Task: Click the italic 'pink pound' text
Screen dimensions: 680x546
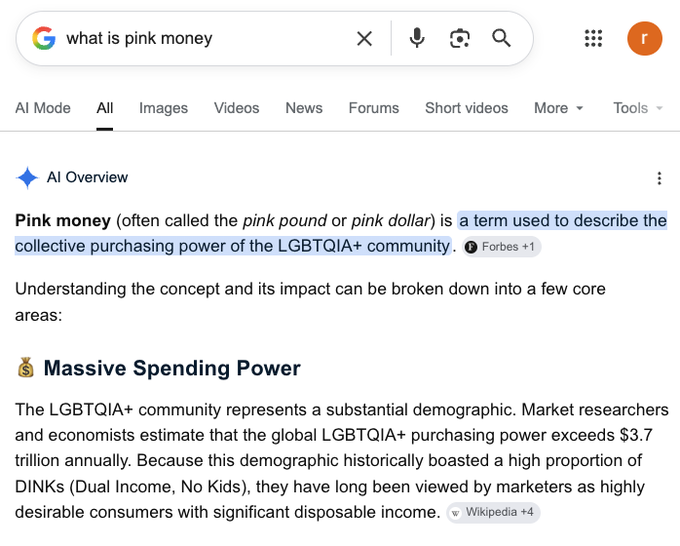Action: [284, 220]
